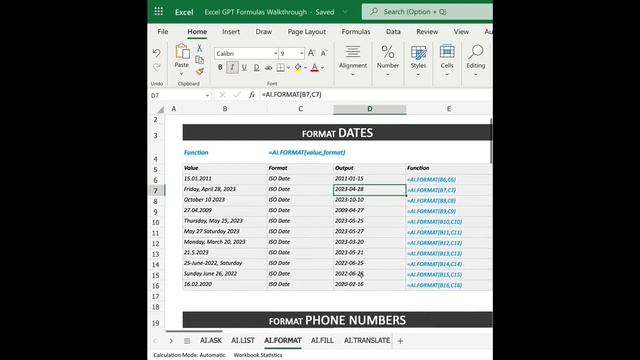
Task: Click the next sheet arrow
Action: point(171,341)
